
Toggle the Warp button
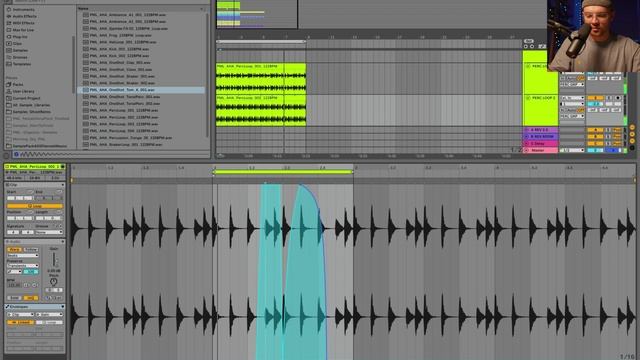[14, 250]
